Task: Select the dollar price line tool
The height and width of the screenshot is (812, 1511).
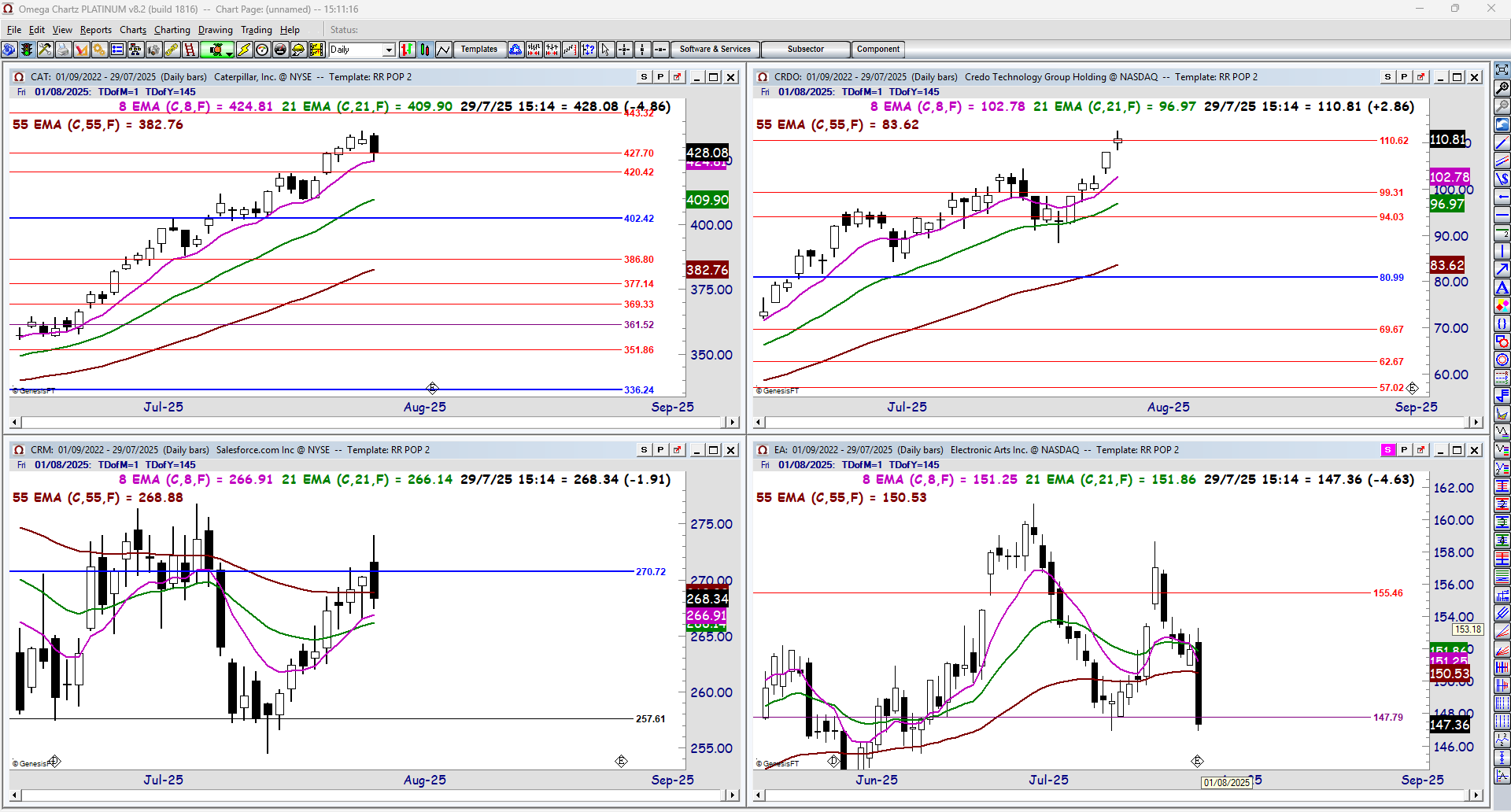Action: (x=1502, y=178)
